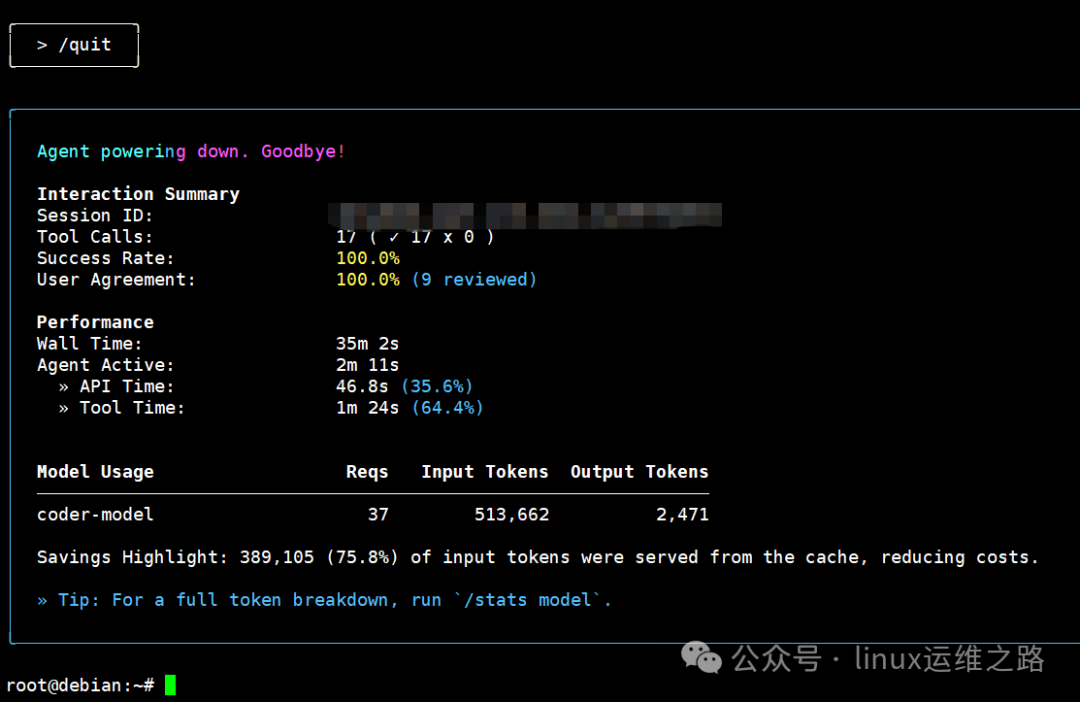Viewport: 1080px width, 702px height.
Task: Click the tip line mentioning '/stats model'
Action: click(x=324, y=600)
